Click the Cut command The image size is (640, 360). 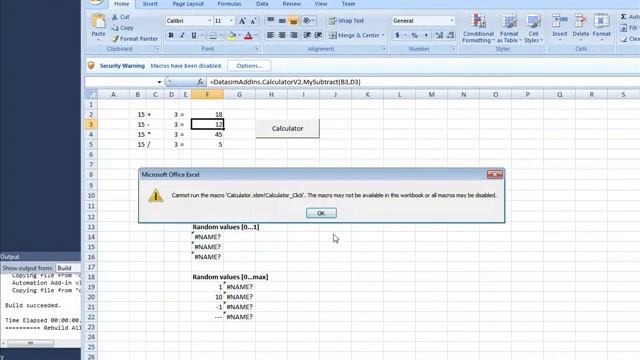click(x=121, y=17)
